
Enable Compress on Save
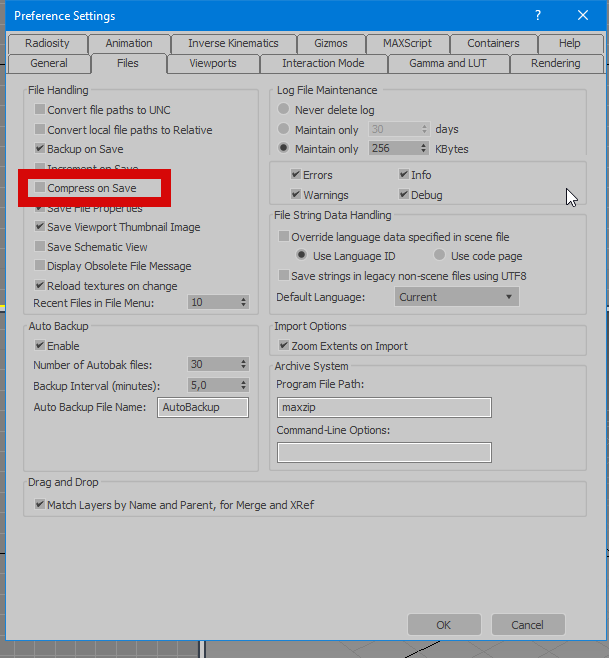click(x=40, y=188)
